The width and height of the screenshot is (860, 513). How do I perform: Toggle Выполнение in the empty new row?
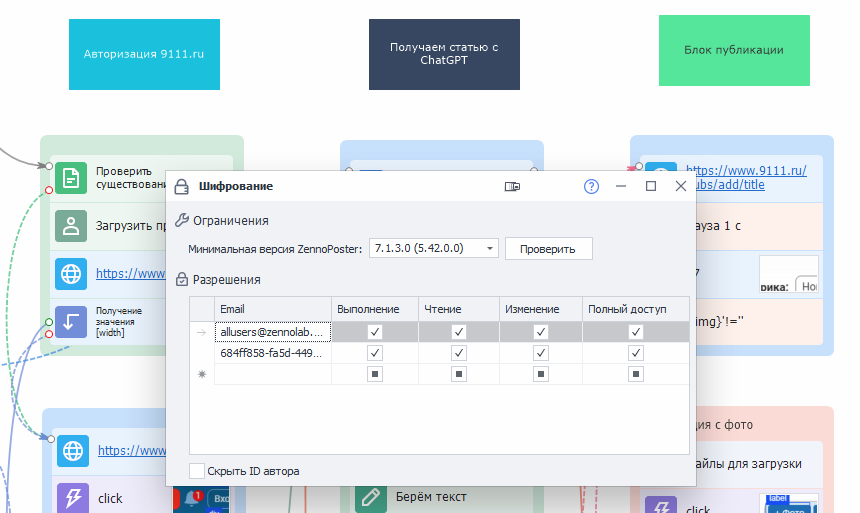tap(375, 374)
